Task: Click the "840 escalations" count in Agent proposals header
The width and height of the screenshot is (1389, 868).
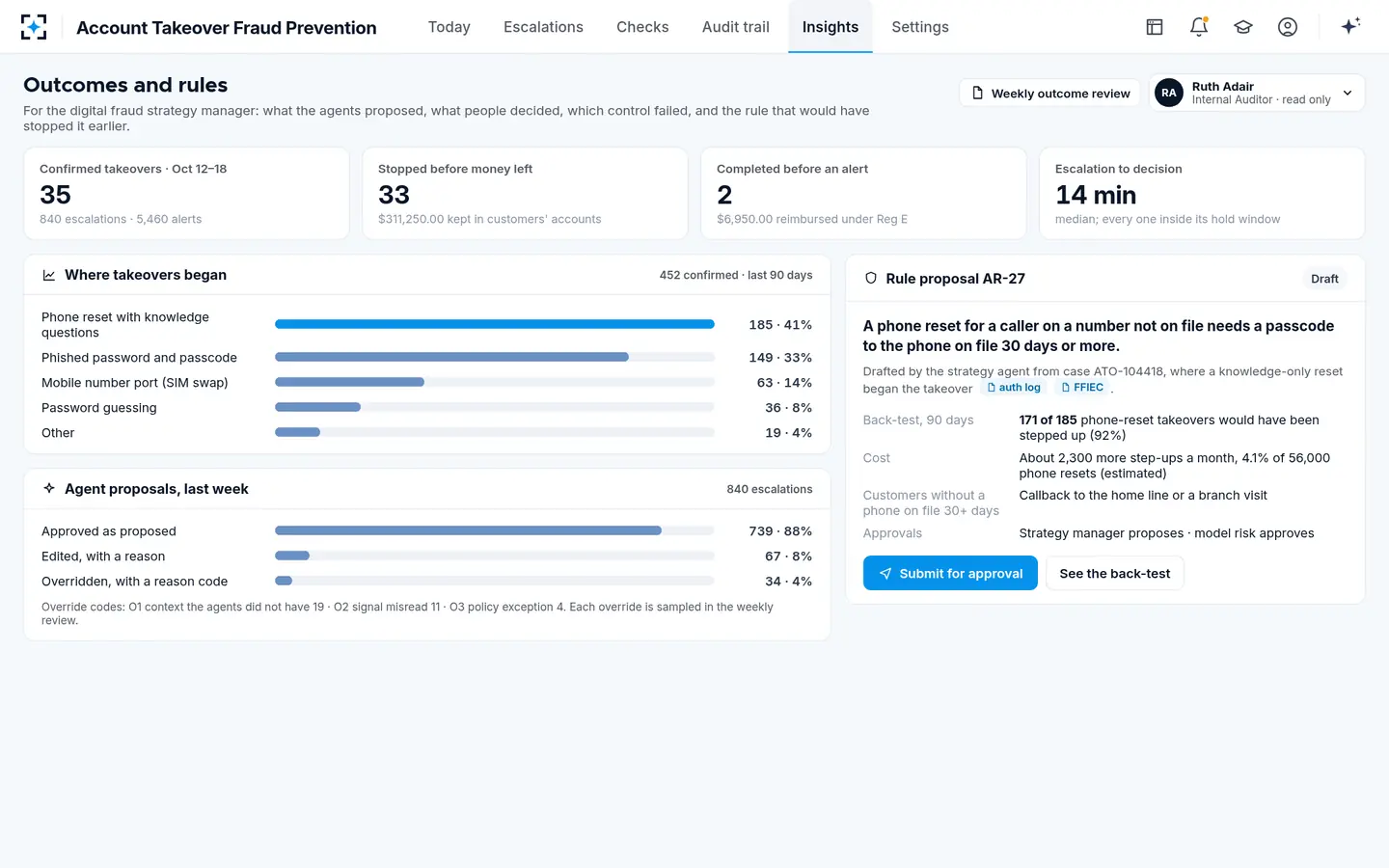Action: (x=770, y=489)
